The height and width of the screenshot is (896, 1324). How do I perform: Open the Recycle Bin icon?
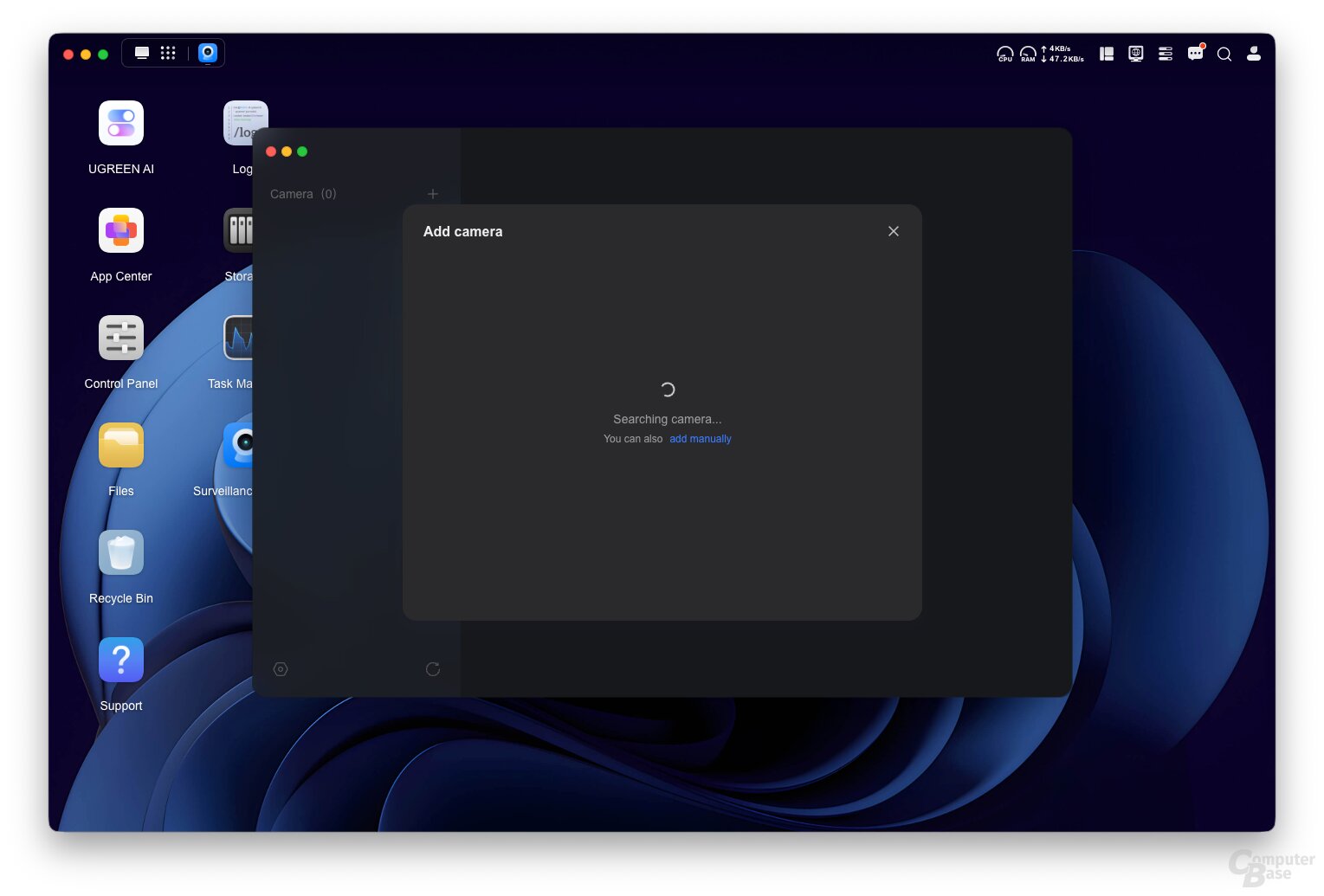[121, 552]
